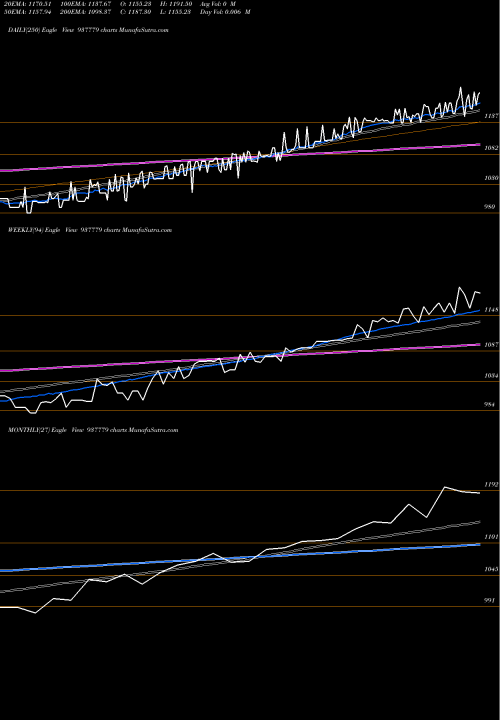Click the 1082 axis label on daily chart

[x=491, y=148]
